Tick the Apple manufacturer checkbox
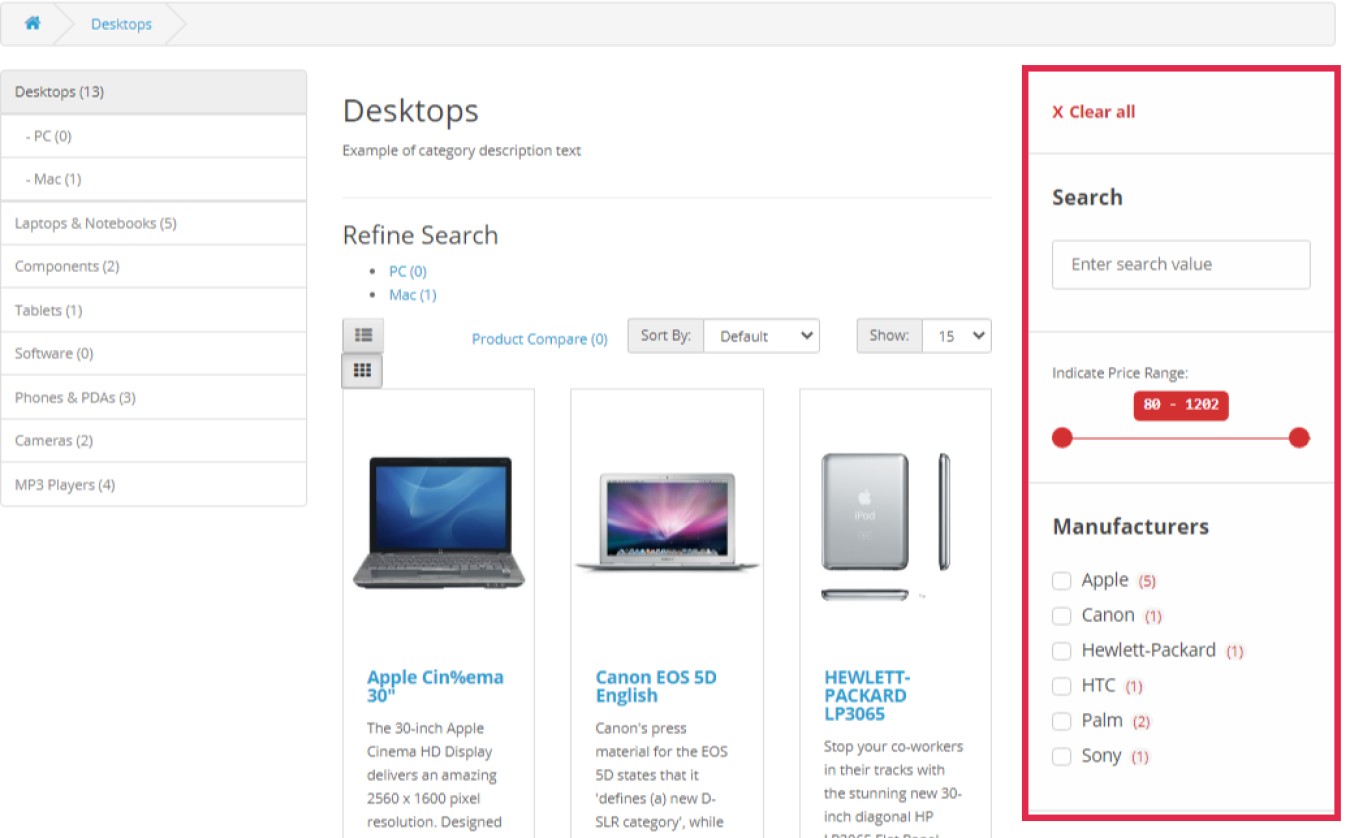The width and height of the screenshot is (1350, 838). (1062, 581)
